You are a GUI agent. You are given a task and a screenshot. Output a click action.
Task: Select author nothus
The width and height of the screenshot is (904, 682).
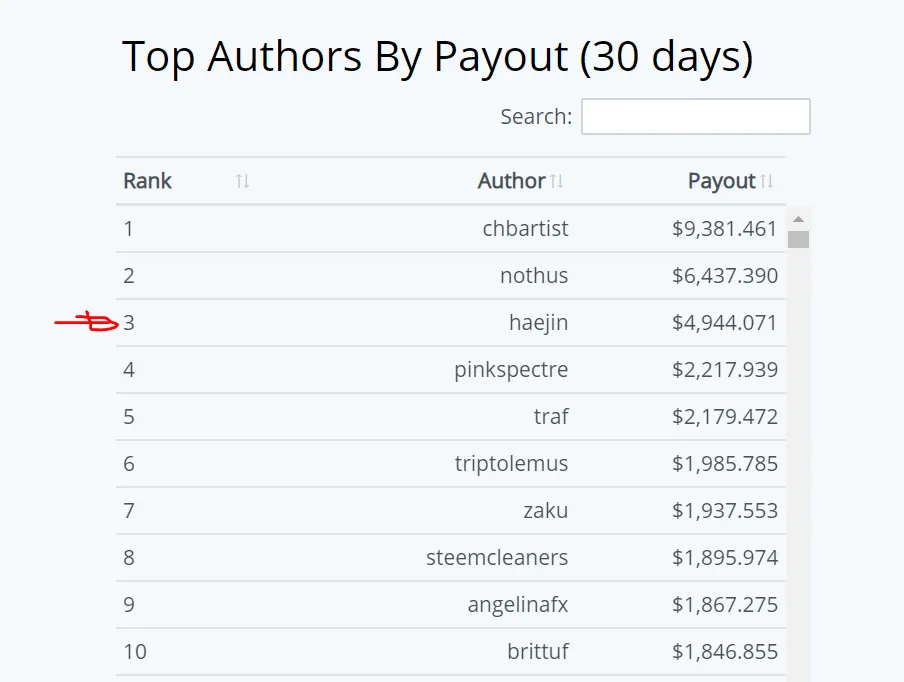[534, 276]
